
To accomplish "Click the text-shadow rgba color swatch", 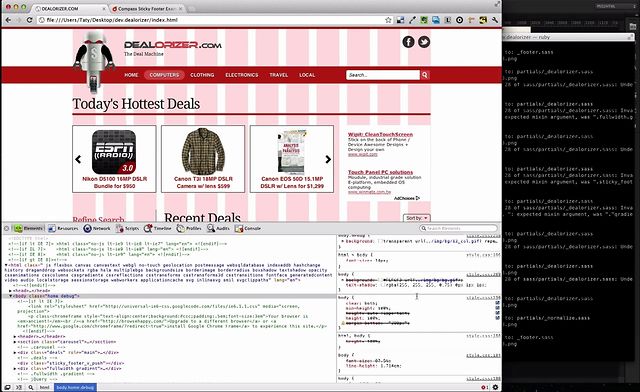I will point(383,285).
